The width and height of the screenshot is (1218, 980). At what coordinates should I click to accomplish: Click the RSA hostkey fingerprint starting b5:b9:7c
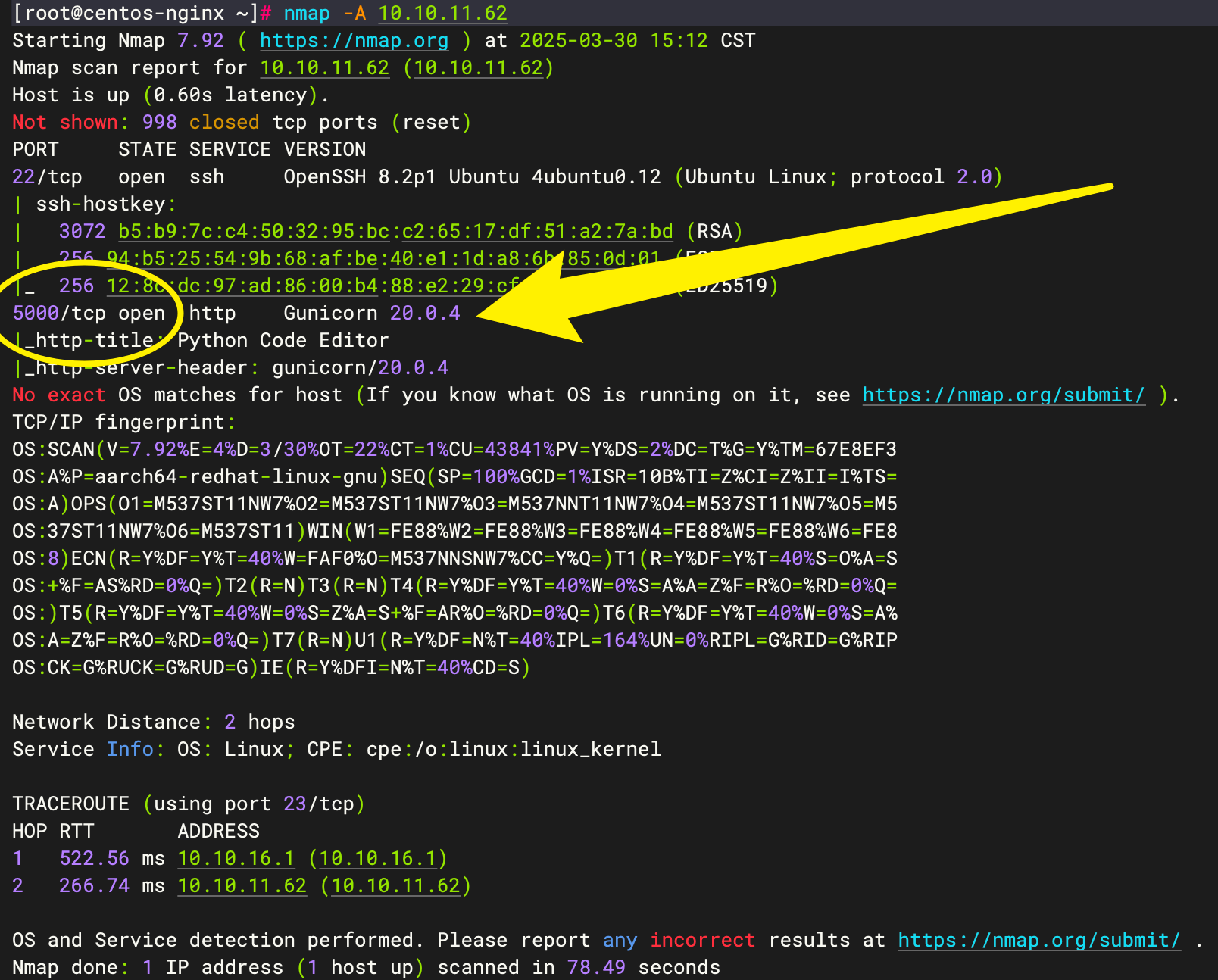[x=395, y=232]
